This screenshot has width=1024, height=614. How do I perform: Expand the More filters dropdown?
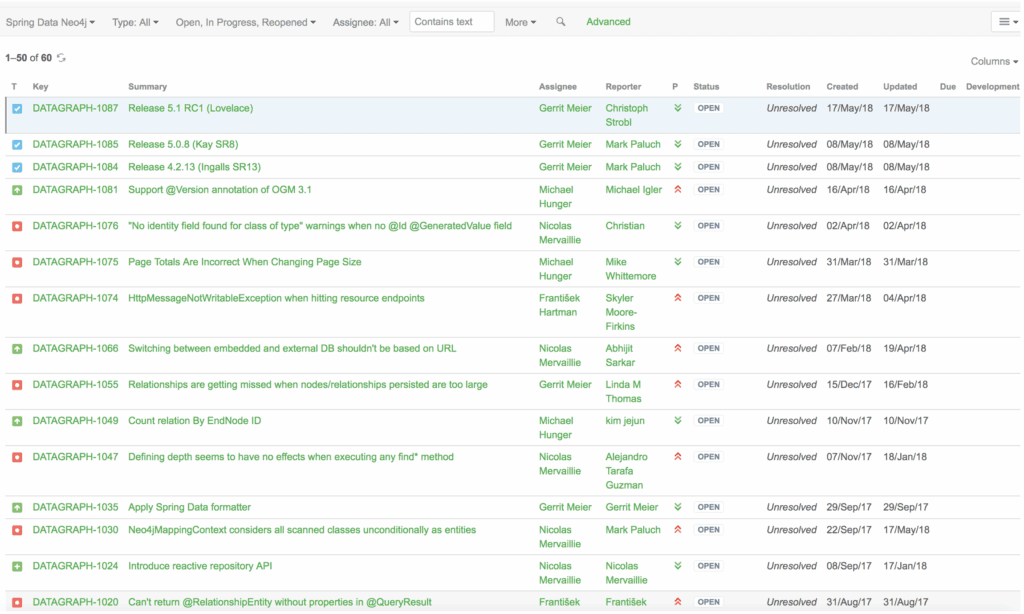point(520,22)
